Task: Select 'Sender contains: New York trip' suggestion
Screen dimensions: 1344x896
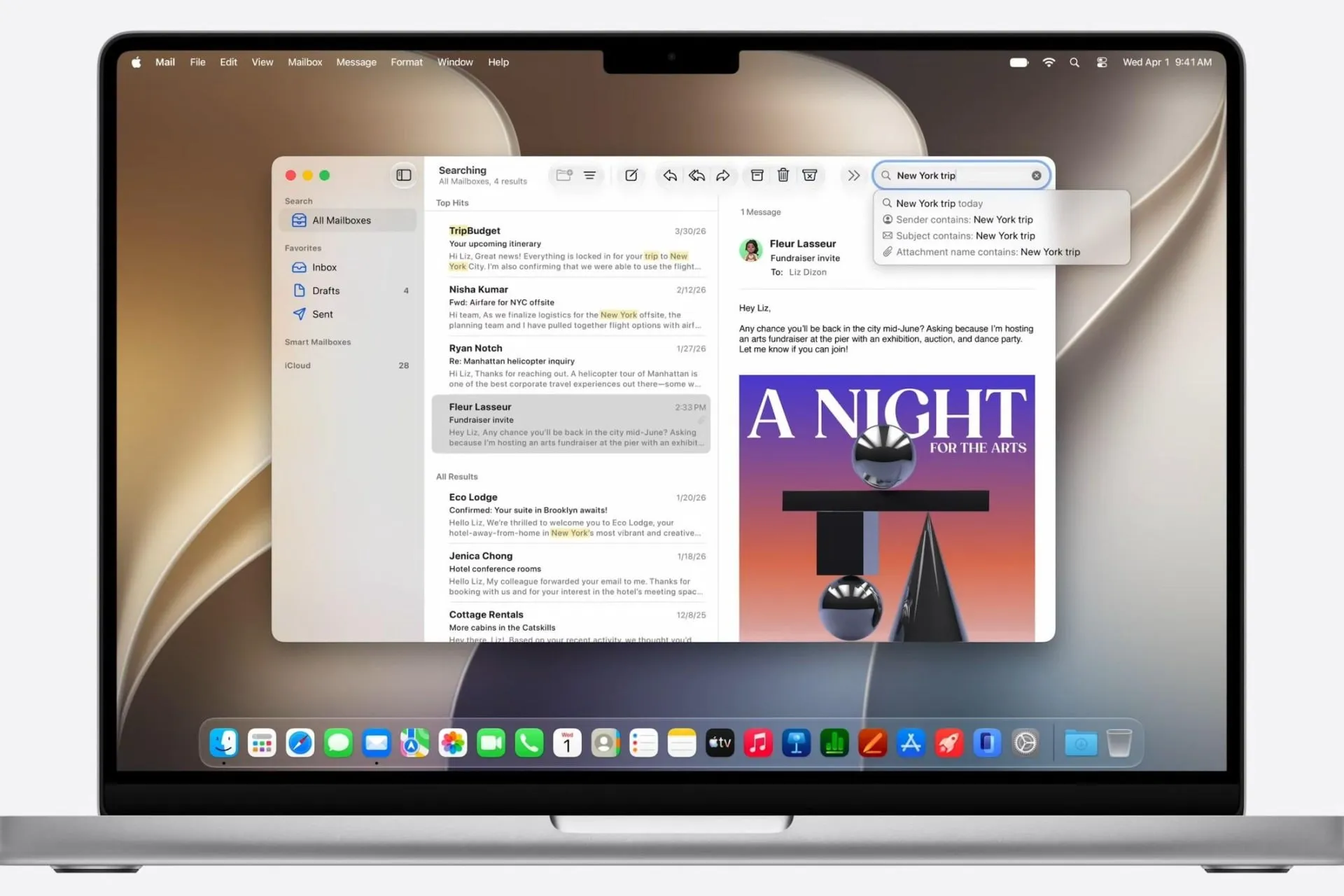Action: pyautogui.click(x=1001, y=219)
